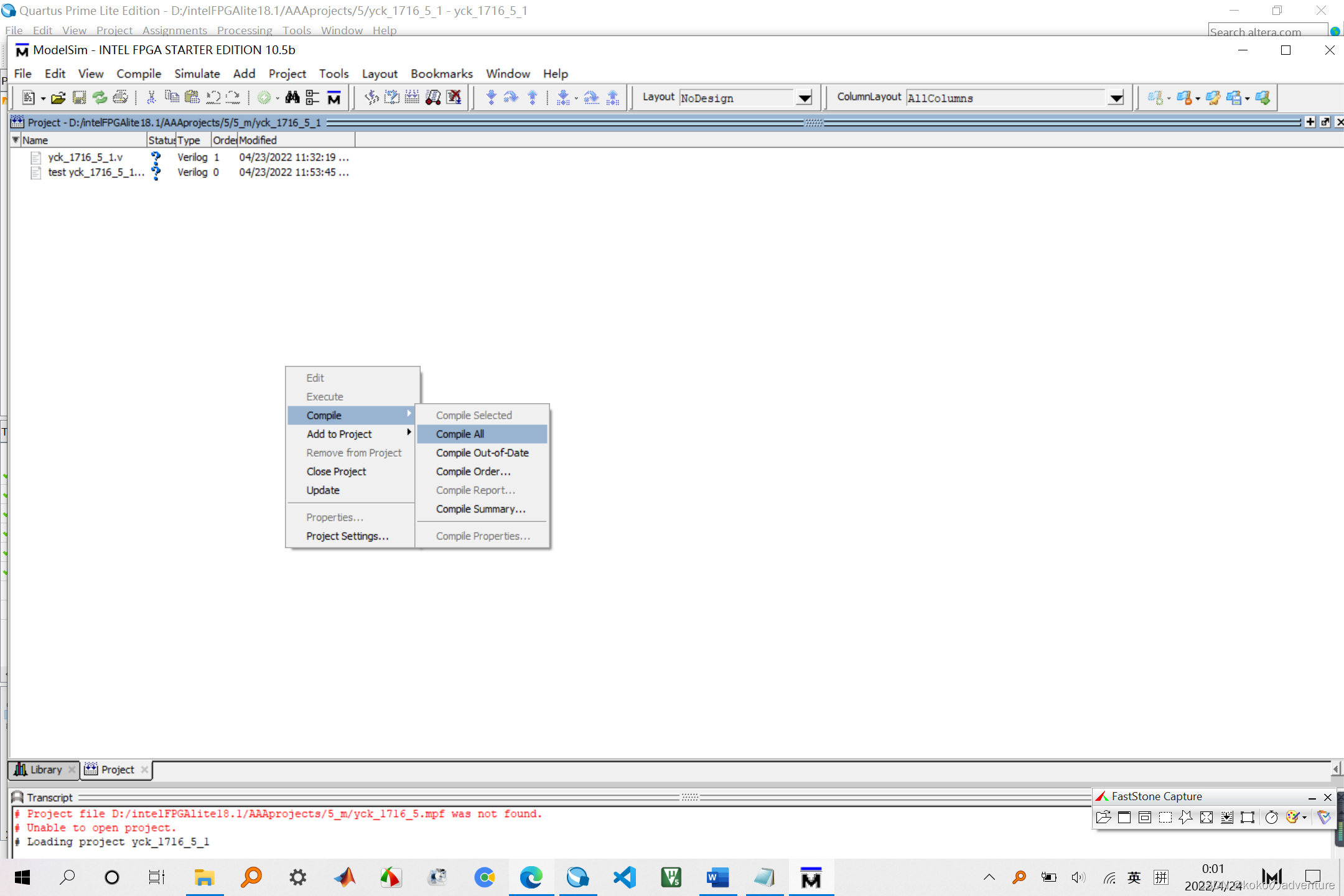The image size is (1344, 896).
Task: Open ModelSim's Compile menu
Action: pos(139,73)
